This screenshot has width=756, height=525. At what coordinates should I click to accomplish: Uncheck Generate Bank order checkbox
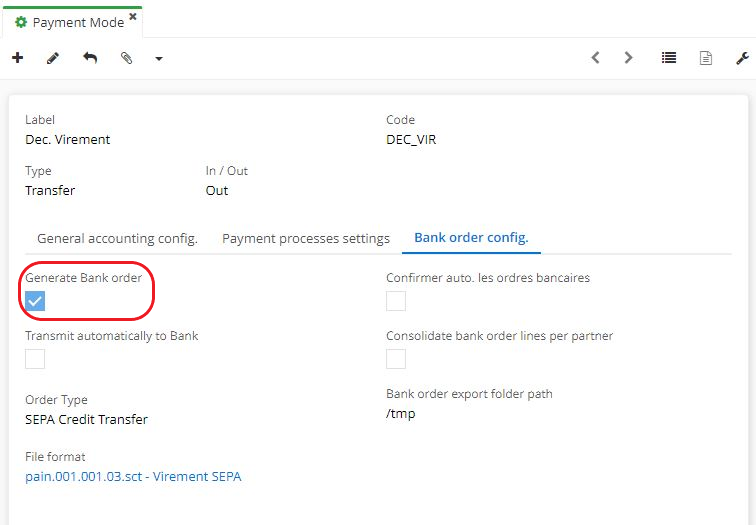pos(35,301)
